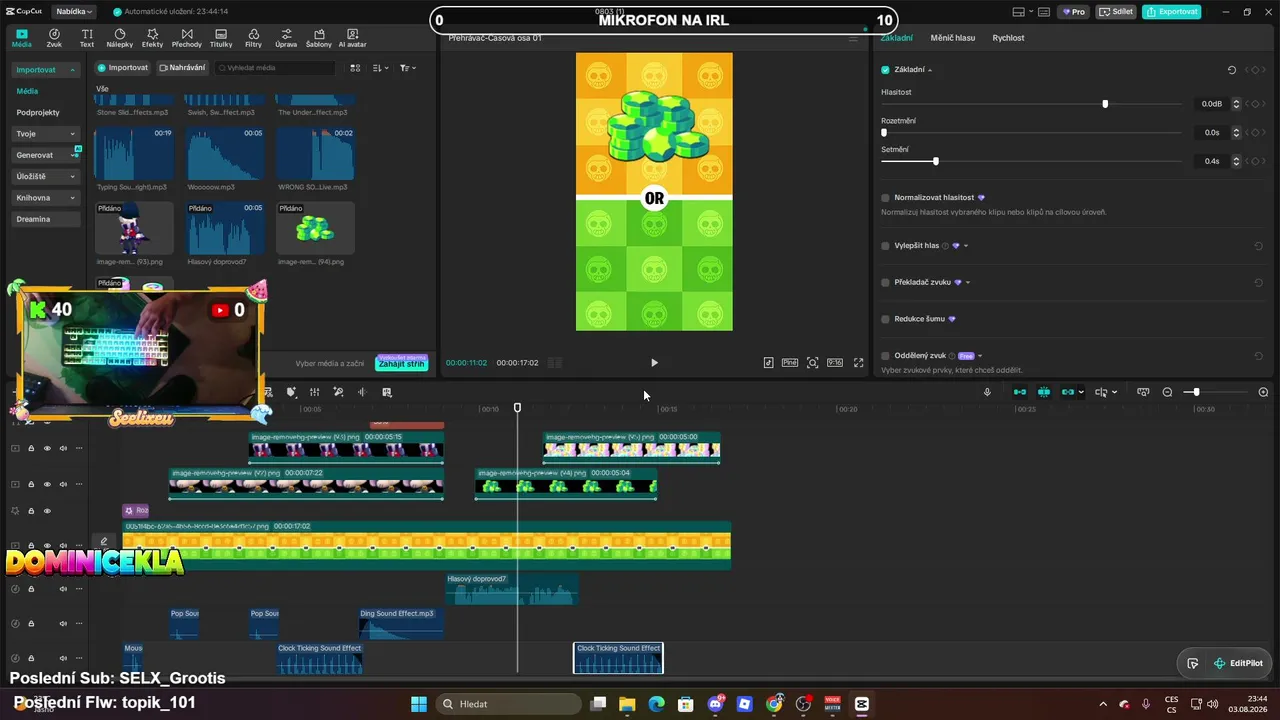Open Google Chrome from the taskbar

[774, 704]
